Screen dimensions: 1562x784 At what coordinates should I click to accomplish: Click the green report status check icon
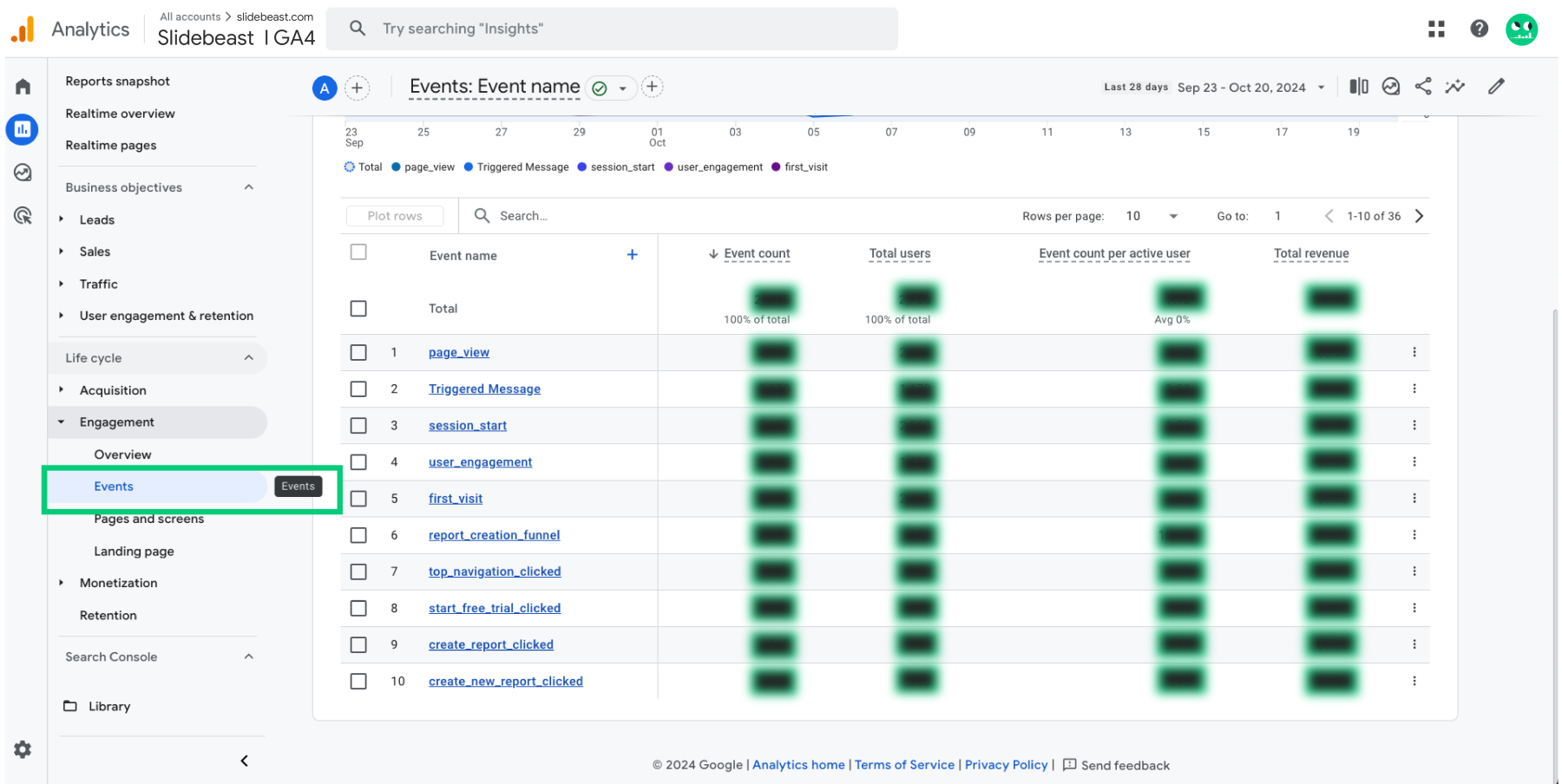[599, 88]
